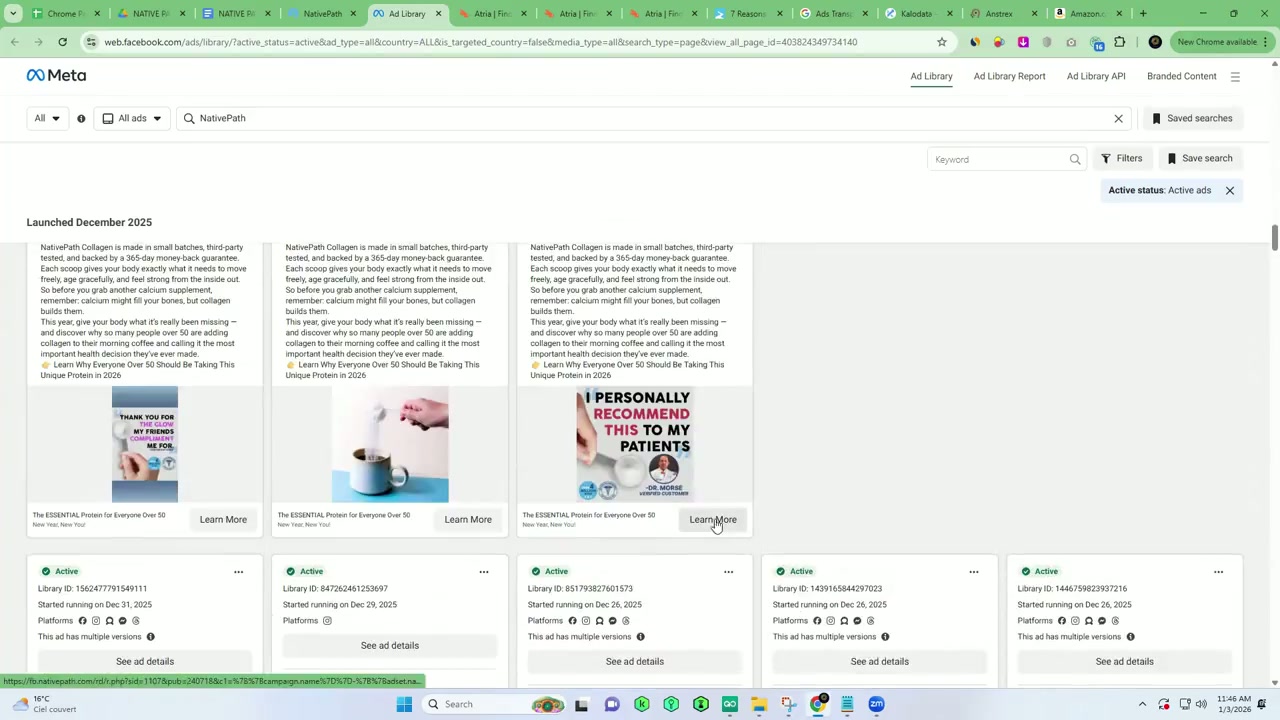This screenshot has height=720, width=1280.
Task: Open the 'All' country dropdown
Action: [x=46, y=118]
